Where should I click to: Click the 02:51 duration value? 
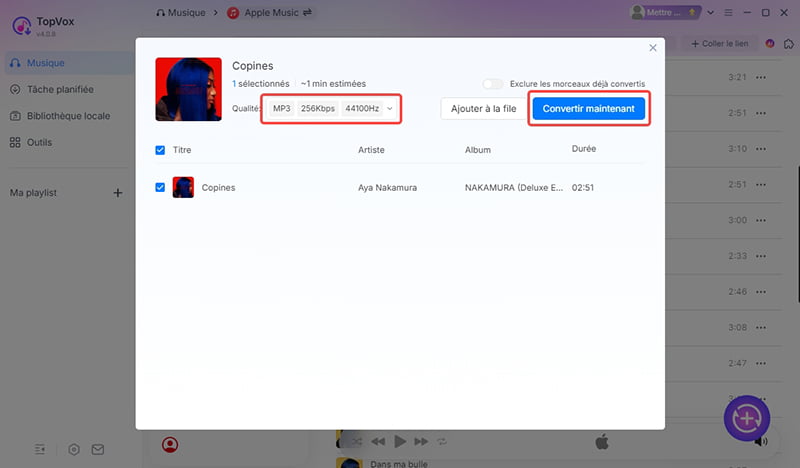point(583,188)
